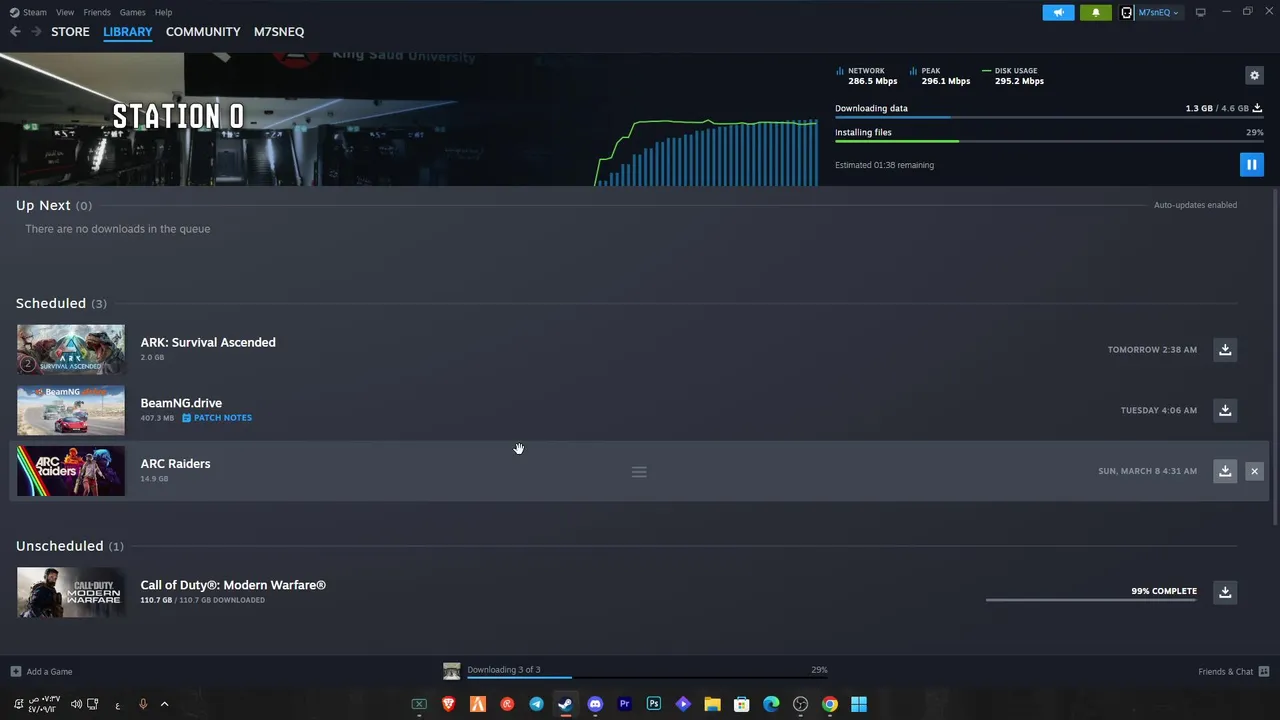Click the Auto-updates enabled label
This screenshot has height=720, width=1280.
click(x=1195, y=205)
